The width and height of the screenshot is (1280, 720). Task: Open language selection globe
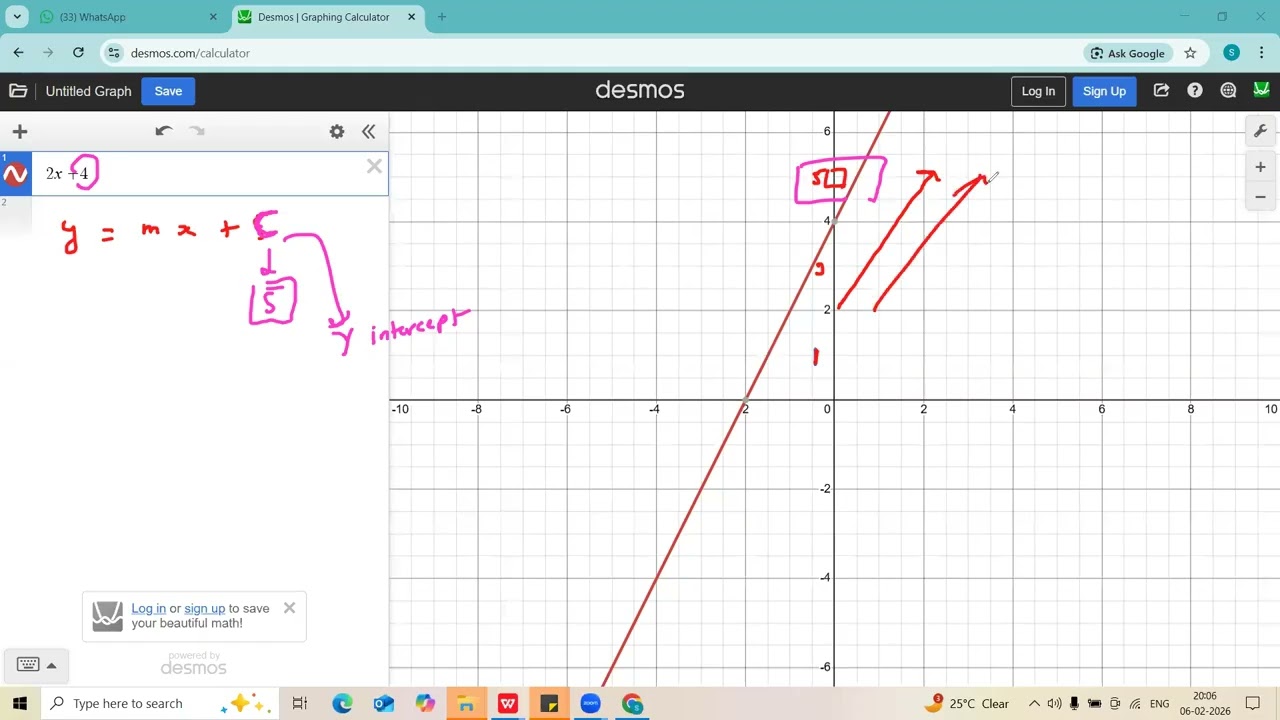click(1228, 90)
